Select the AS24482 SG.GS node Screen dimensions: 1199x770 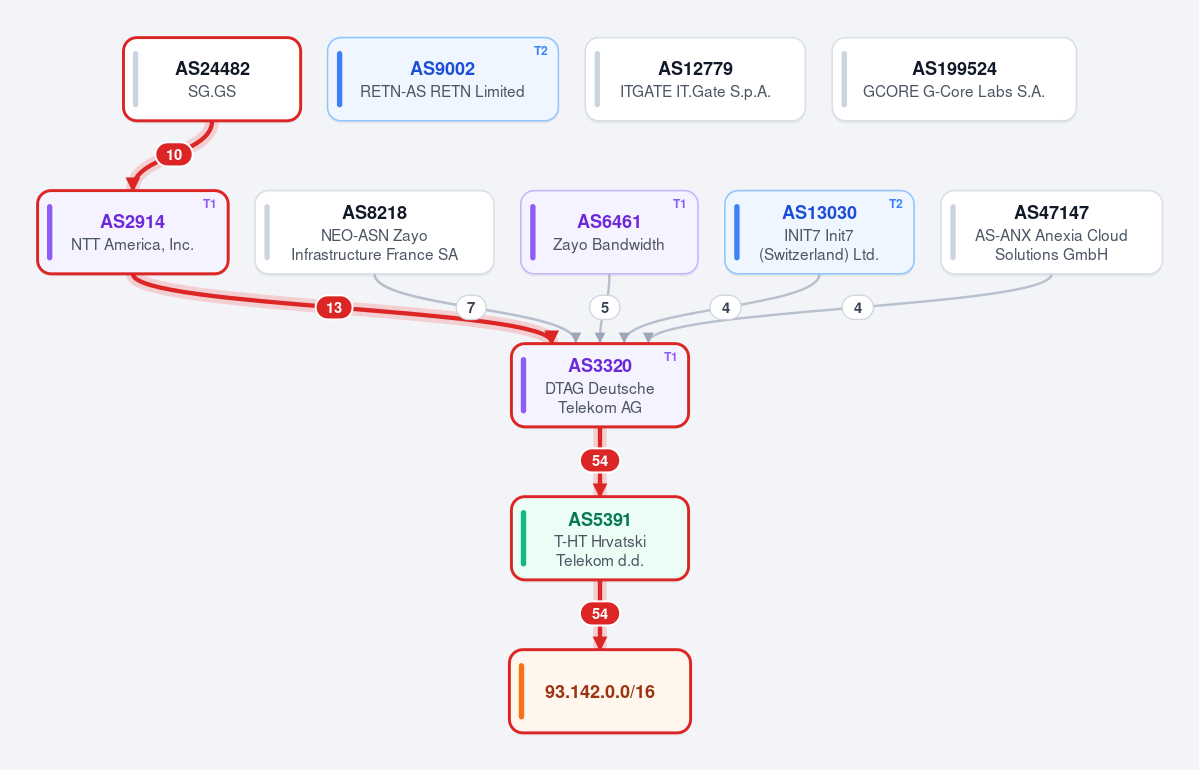[x=212, y=80]
